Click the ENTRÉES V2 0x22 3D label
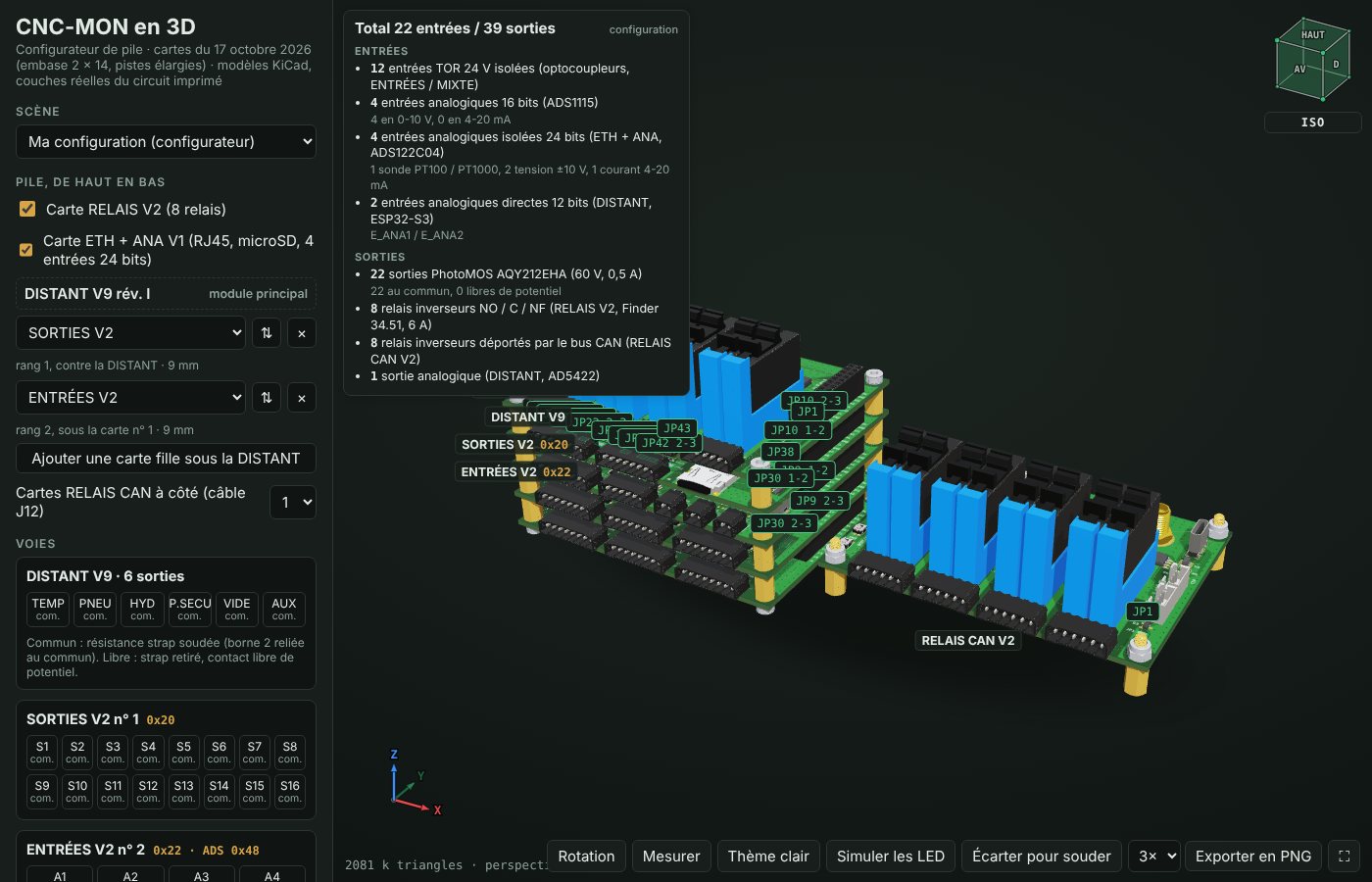Image resolution: width=1372 pixels, height=882 pixels. coord(515,472)
